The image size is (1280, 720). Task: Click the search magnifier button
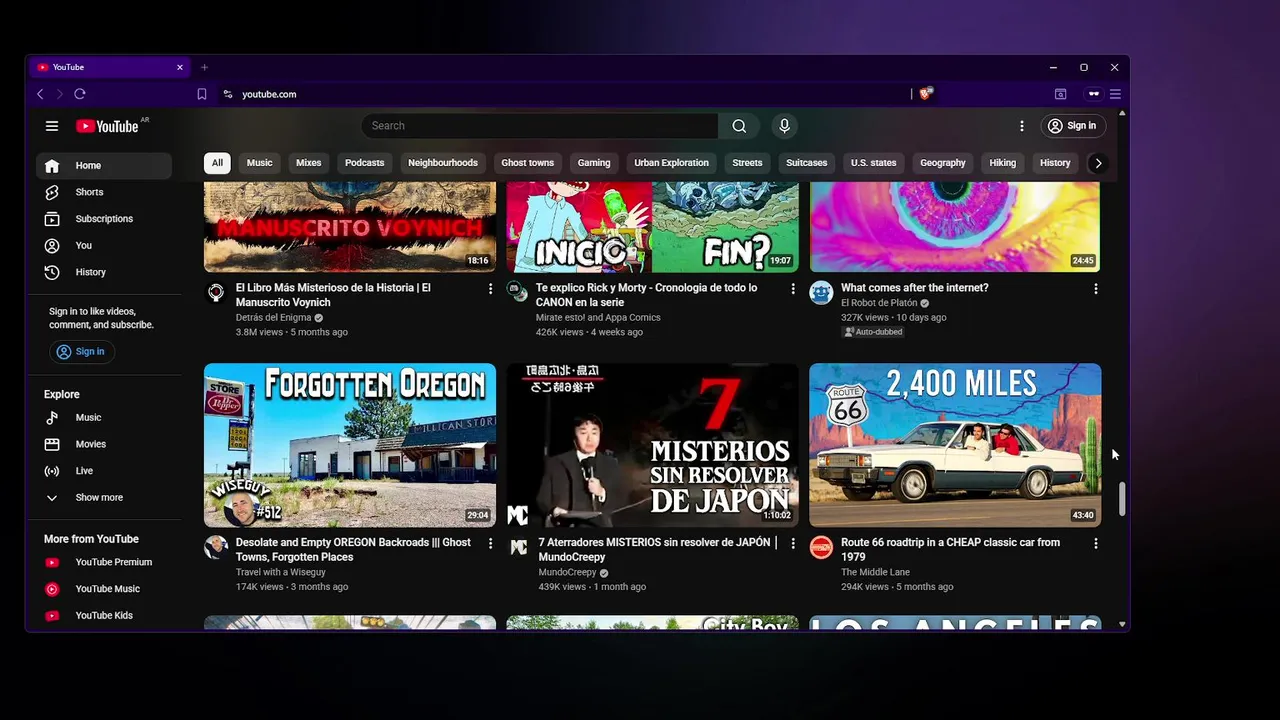pos(739,126)
